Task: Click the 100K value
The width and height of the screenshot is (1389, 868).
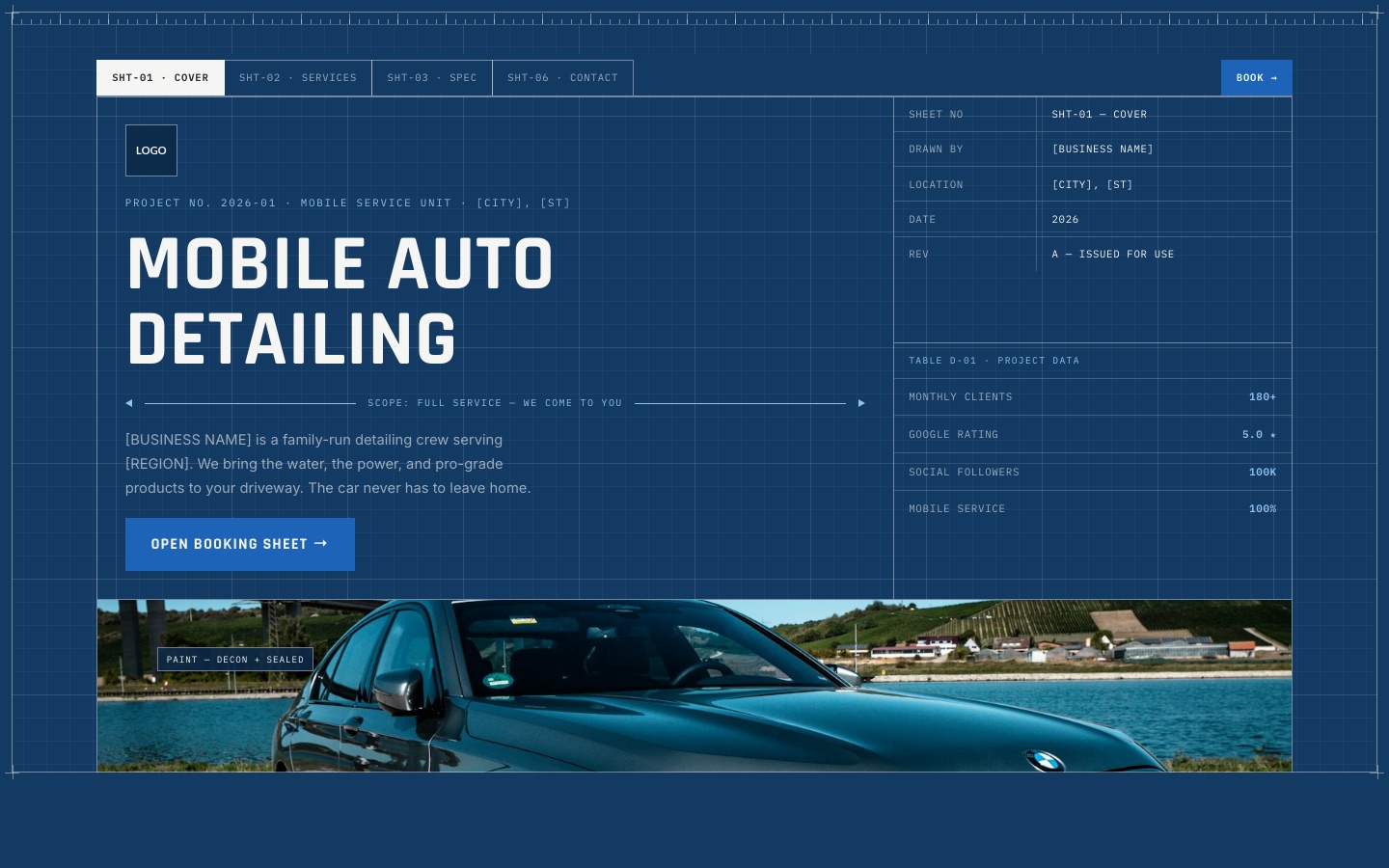Action: click(1263, 473)
